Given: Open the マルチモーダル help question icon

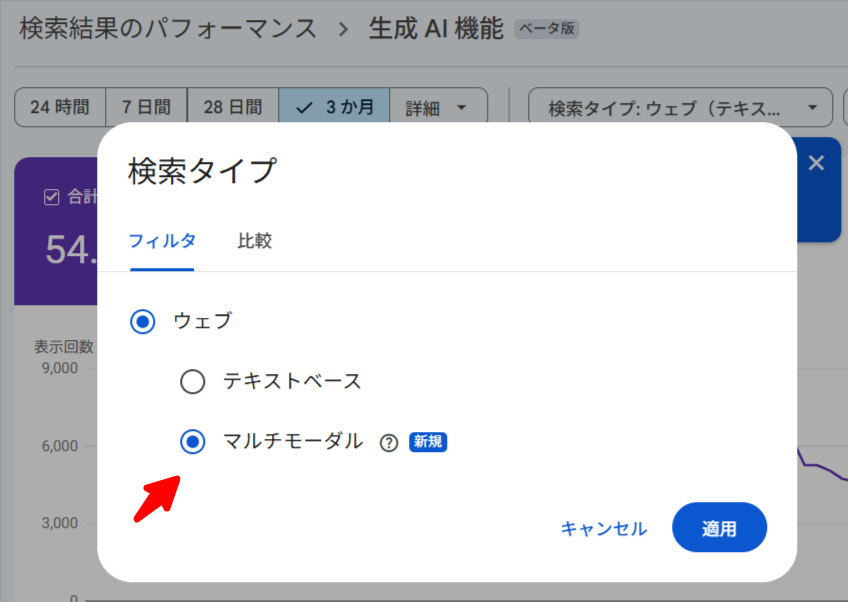Looking at the screenshot, I should click(x=389, y=443).
